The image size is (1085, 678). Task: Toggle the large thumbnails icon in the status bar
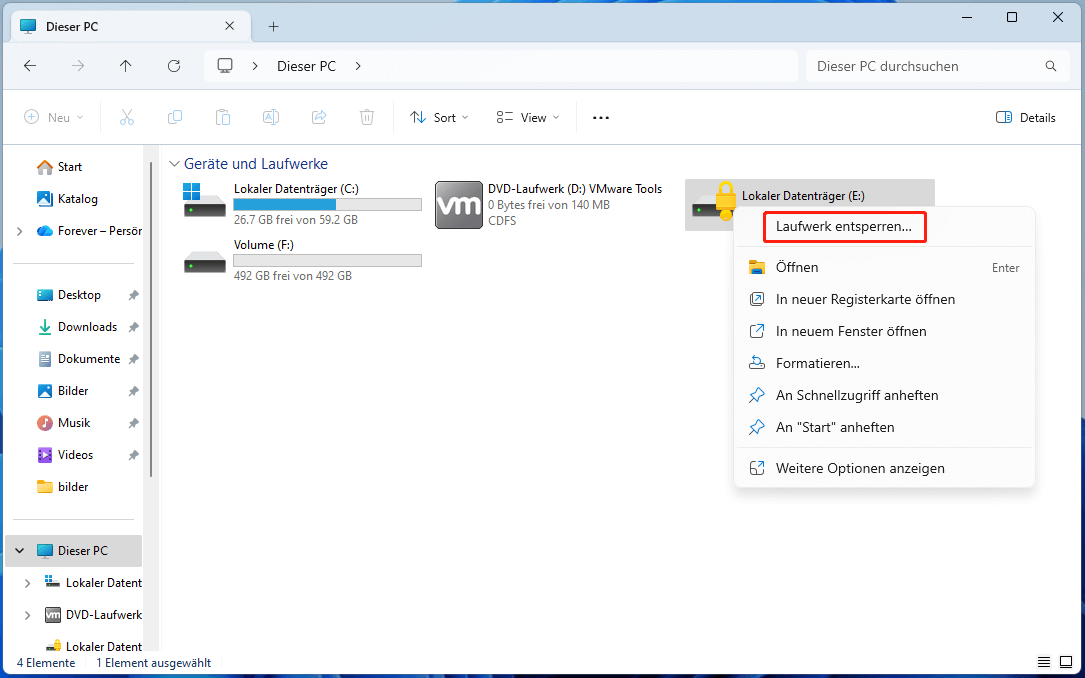[x=1066, y=661]
